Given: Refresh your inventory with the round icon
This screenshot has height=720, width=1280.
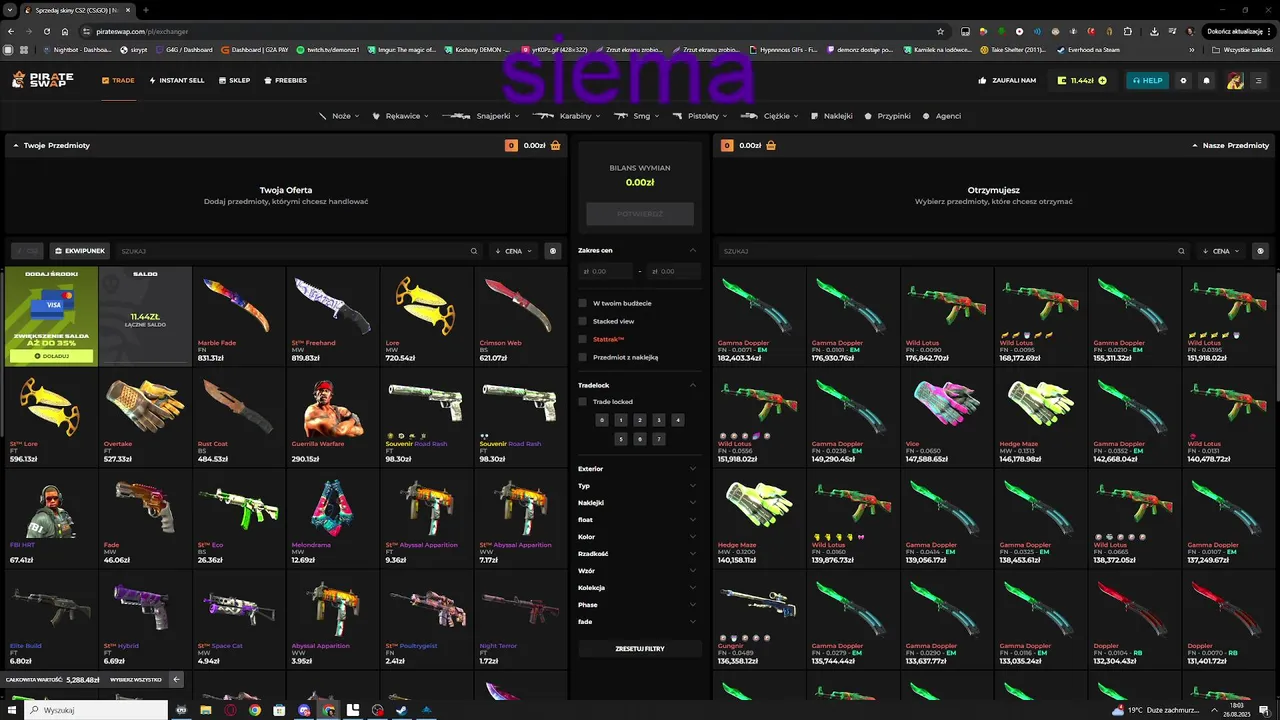Looking at the screenshot, I should point(553,251).
